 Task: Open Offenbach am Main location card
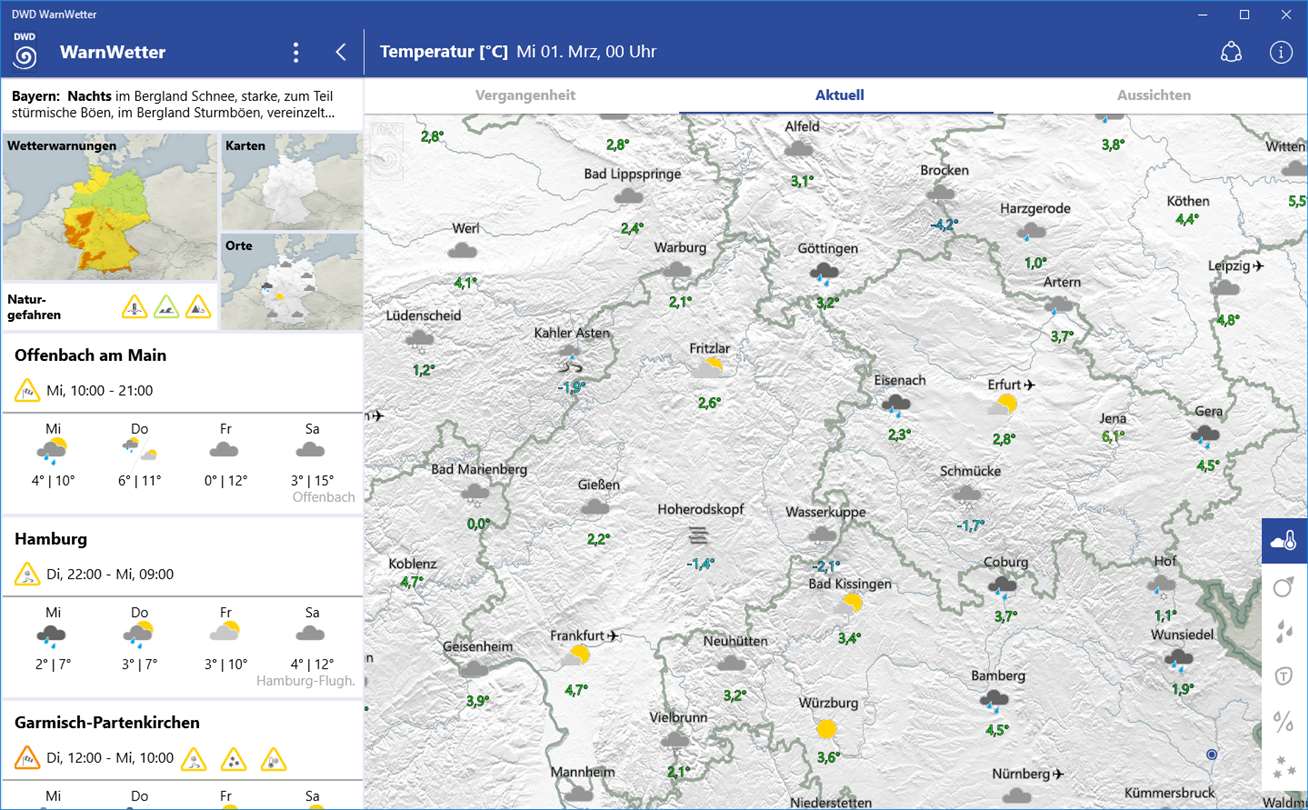[x=181, y=423]
